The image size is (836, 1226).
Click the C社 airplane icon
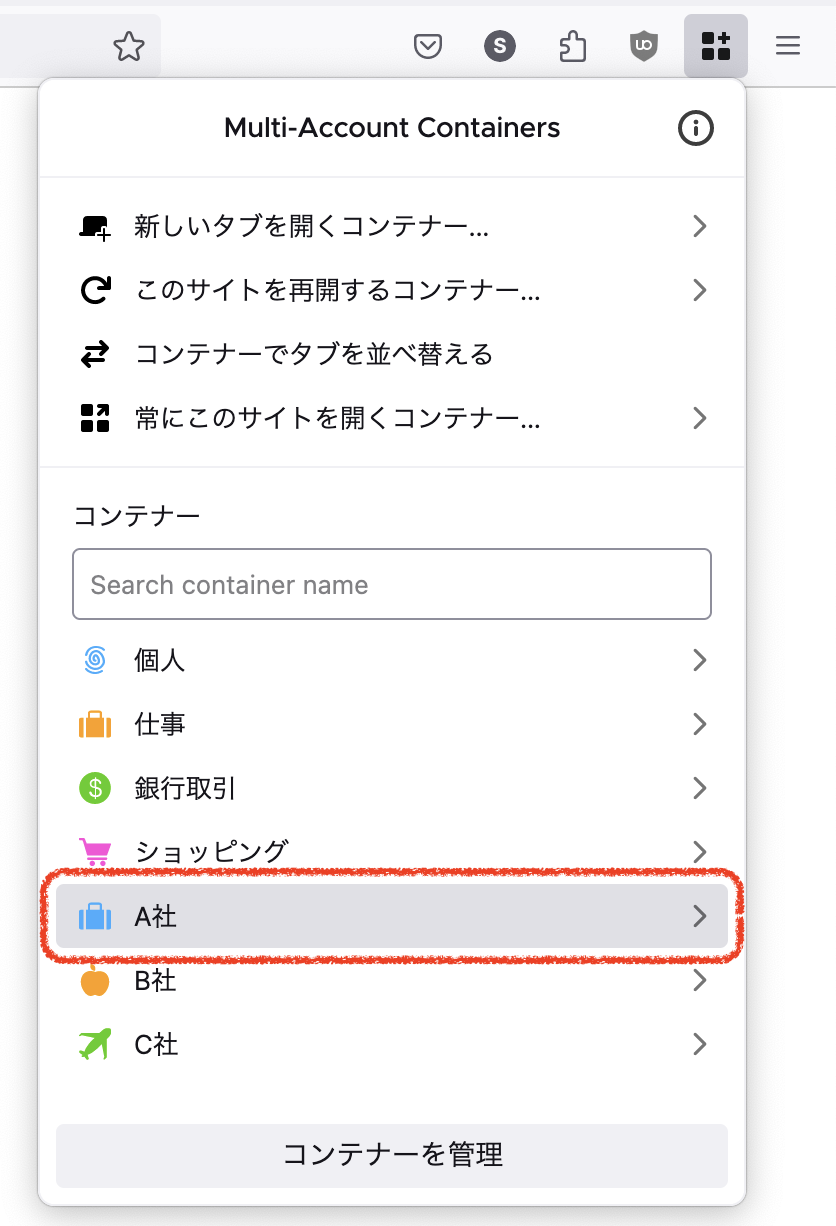point(95,1044)
